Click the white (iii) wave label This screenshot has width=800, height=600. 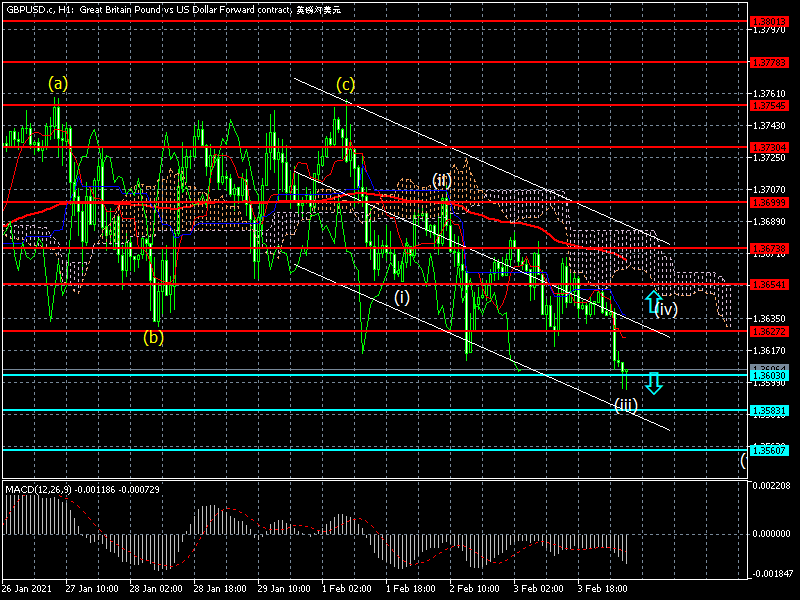(626, 404)
